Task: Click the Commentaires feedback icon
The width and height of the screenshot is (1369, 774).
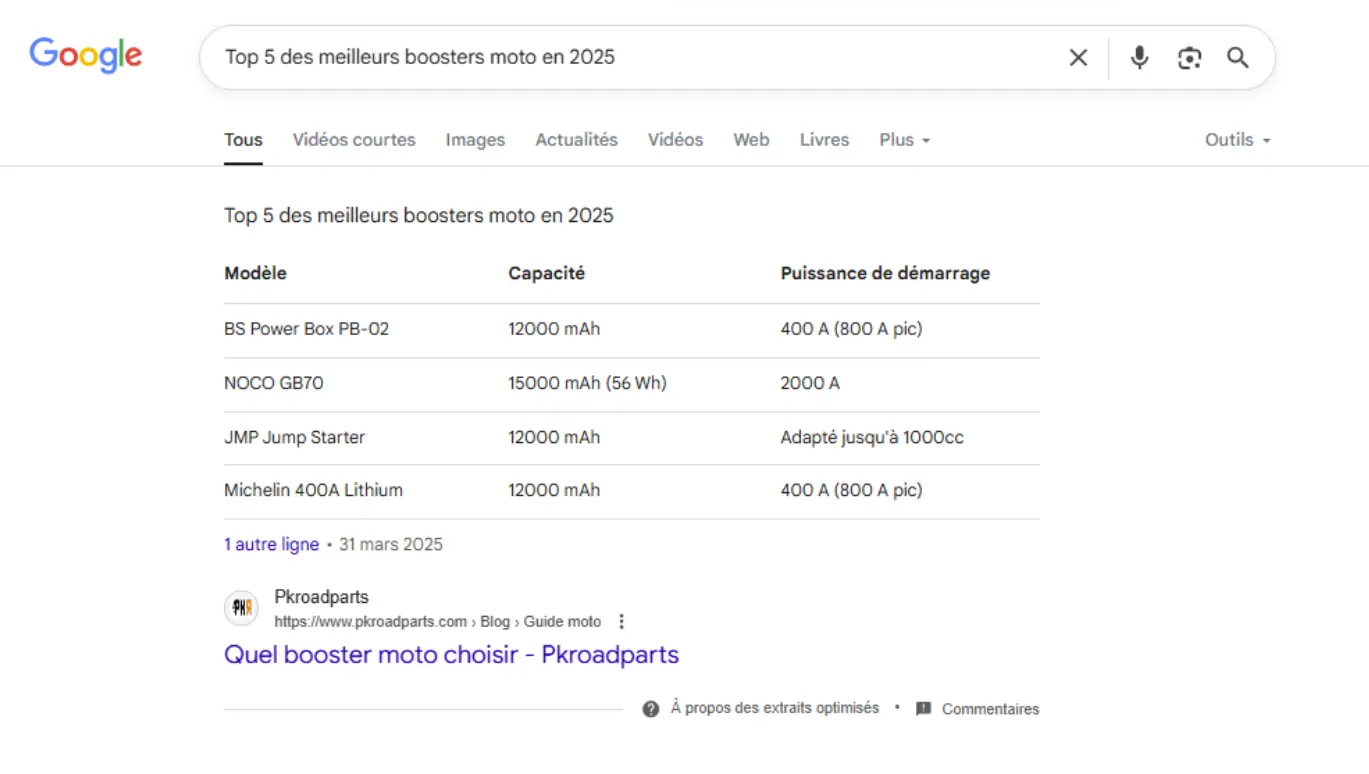Action: pos(924,709)
